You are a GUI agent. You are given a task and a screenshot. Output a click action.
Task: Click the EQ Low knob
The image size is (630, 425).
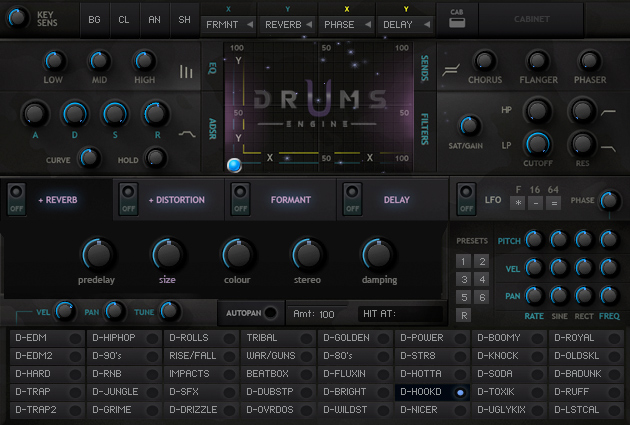(54, 61)
